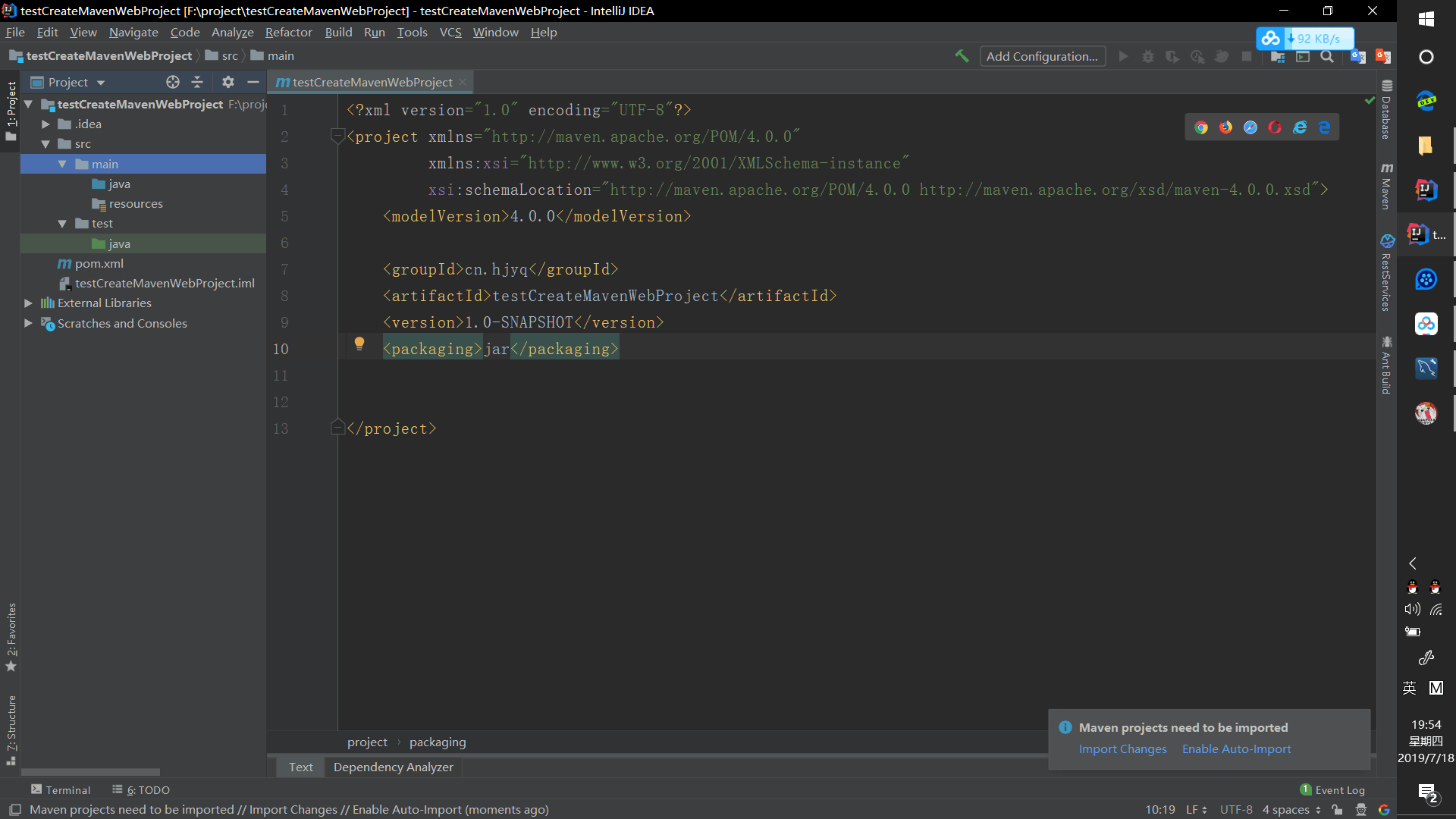Click the Search Everywhere magnifier icon
The height and width of the screenshot is (819, 1456).
pyautogui.click(x=1327, y=57)
